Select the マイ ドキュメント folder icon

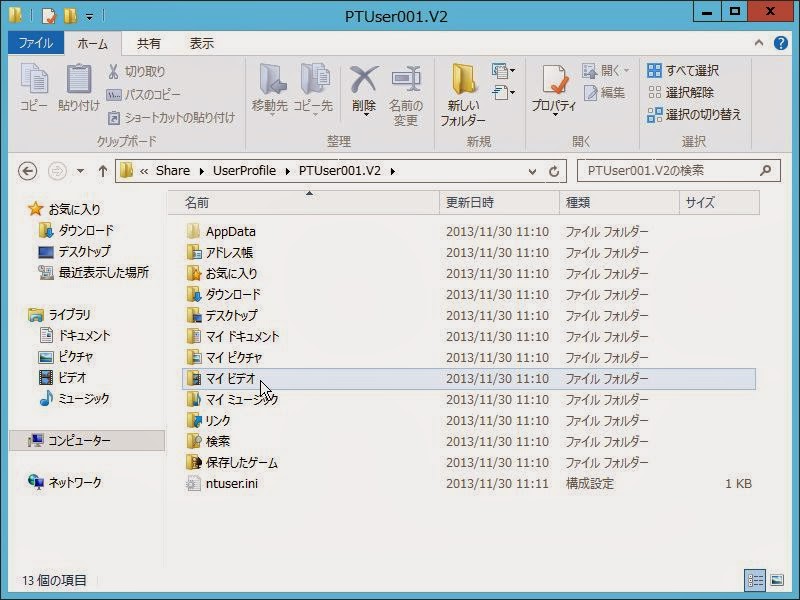pyautogui.click(x=193, y=337)
